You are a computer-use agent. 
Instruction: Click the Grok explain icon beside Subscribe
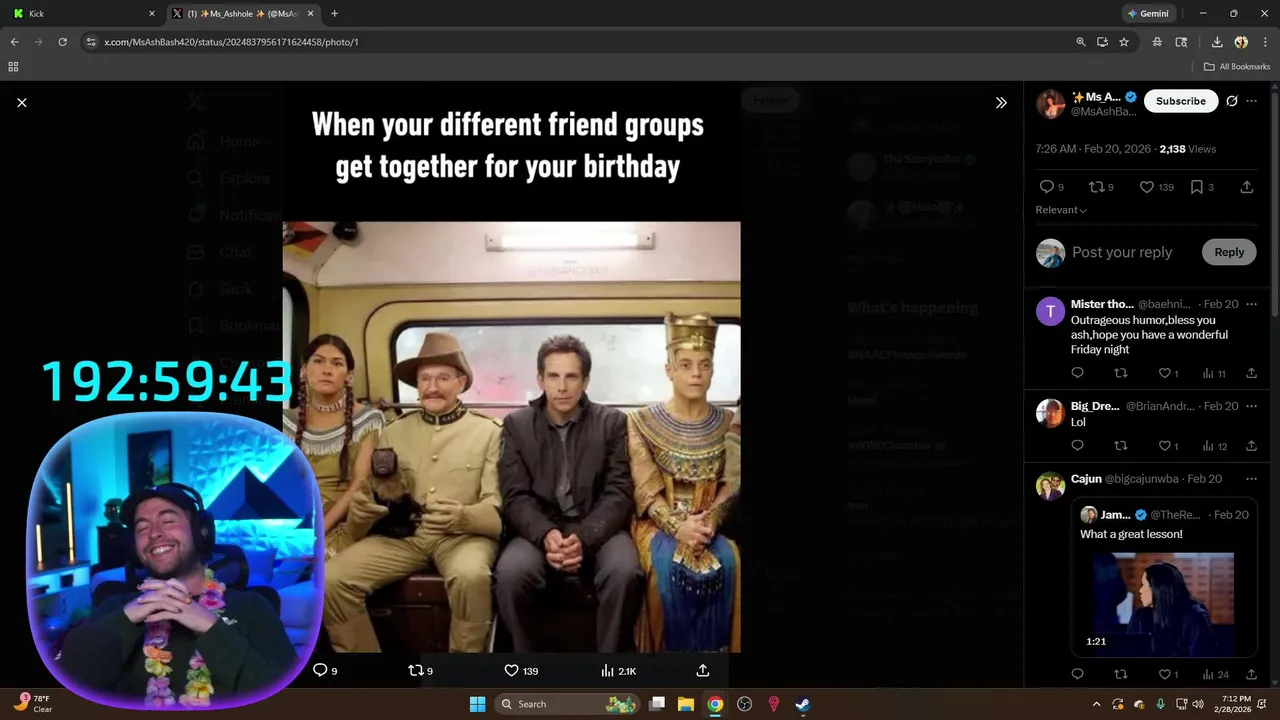(1232, 101)
